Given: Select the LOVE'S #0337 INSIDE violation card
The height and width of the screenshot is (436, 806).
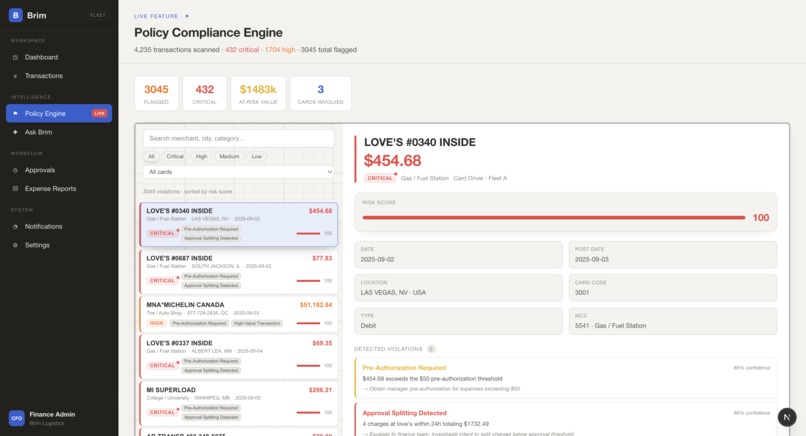Looking at the screenshot, I should click(239, 357).
